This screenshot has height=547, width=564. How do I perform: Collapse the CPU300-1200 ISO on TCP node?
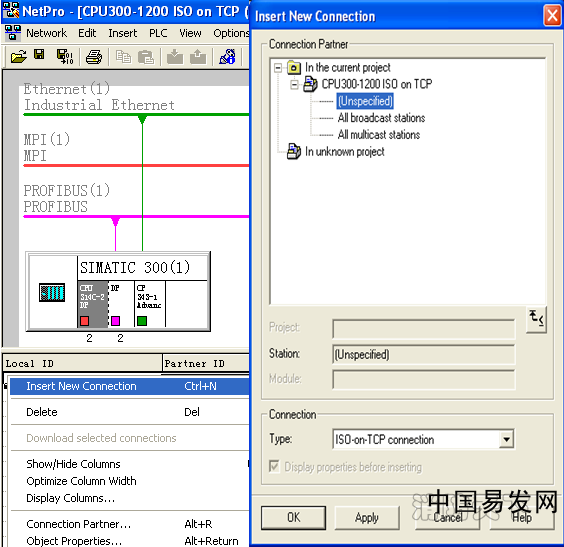click(294, 85)
